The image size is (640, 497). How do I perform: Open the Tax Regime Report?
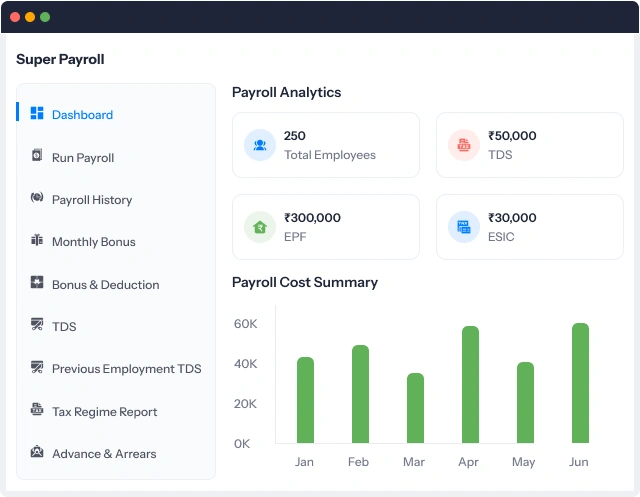point(104,411)
